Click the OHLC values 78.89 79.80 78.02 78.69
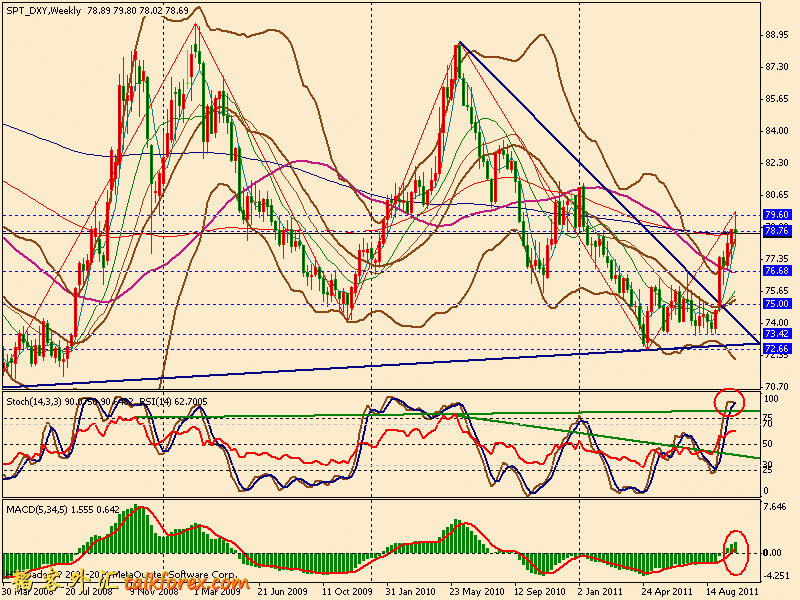This screenshot has width=800, height=600. (138, 10)
